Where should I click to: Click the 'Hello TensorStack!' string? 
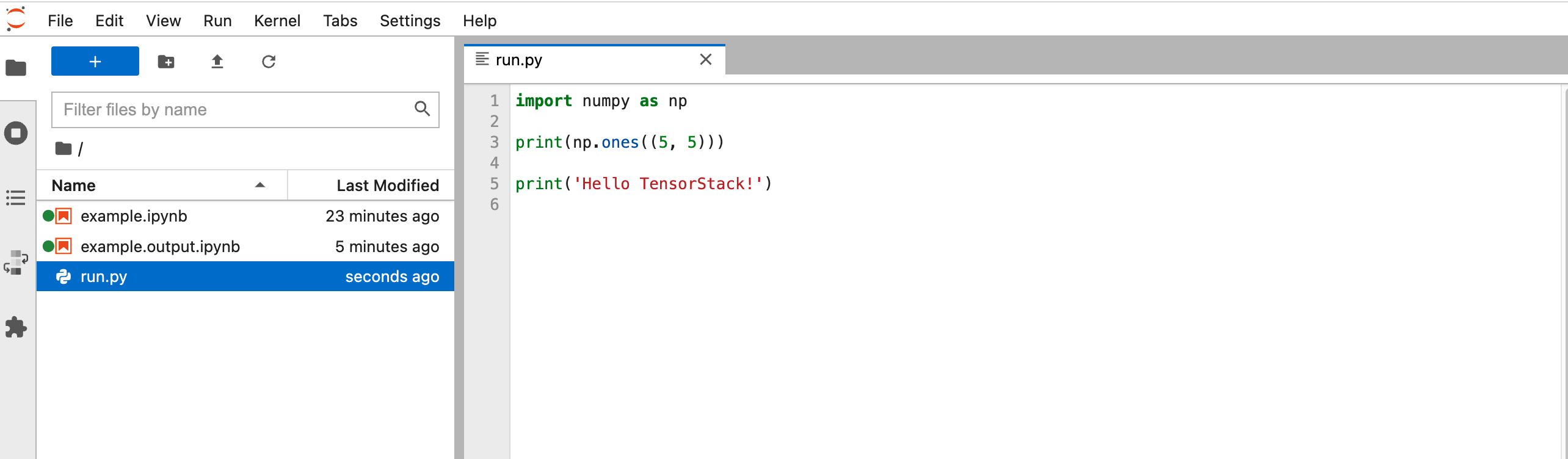pos(668,184)
